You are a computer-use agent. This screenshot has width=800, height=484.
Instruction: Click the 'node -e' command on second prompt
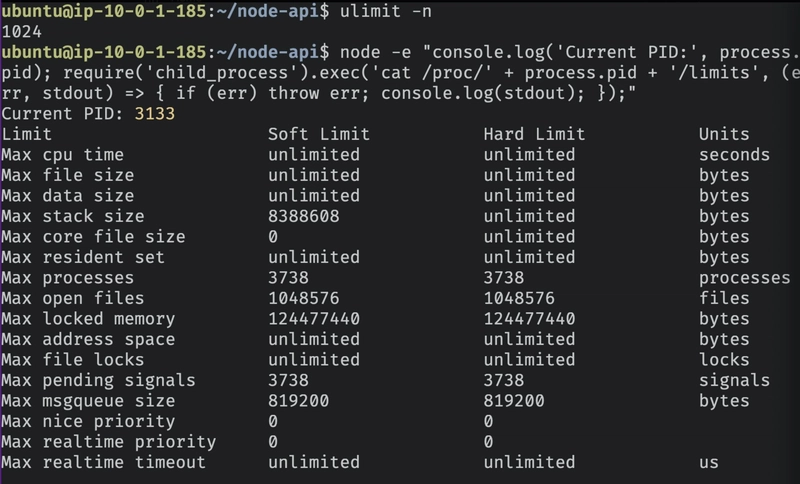tap(376, 52)
